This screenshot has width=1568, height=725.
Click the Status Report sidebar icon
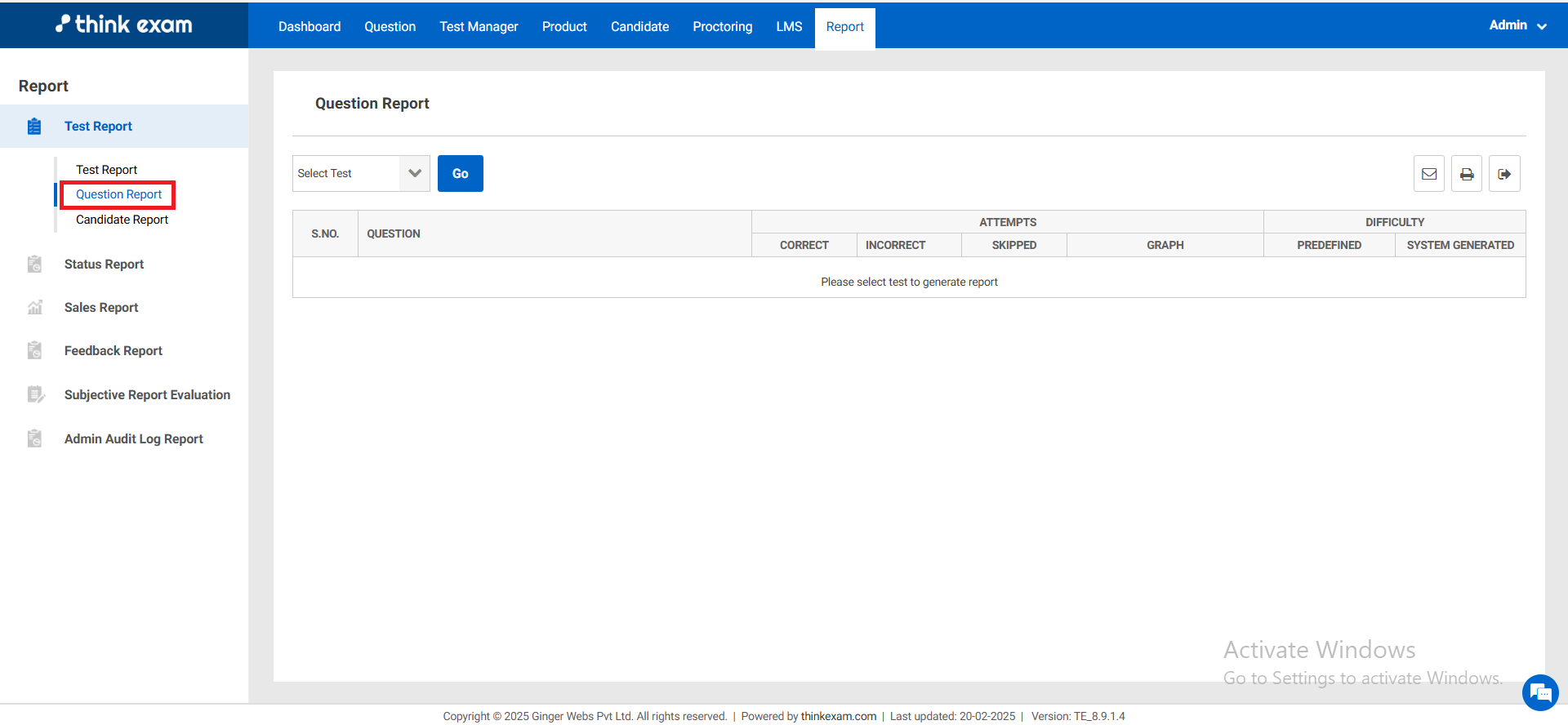point(34,264)
